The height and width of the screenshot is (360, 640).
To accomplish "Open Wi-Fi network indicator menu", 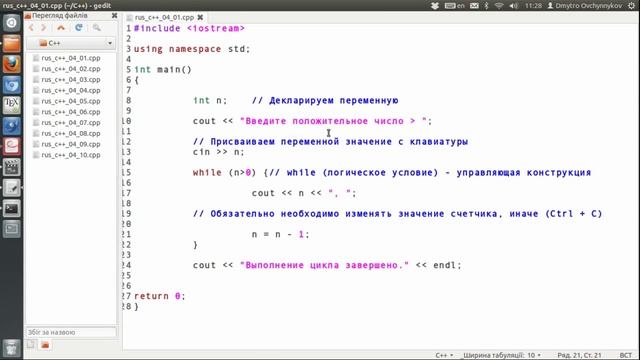I will click(498, 6).
